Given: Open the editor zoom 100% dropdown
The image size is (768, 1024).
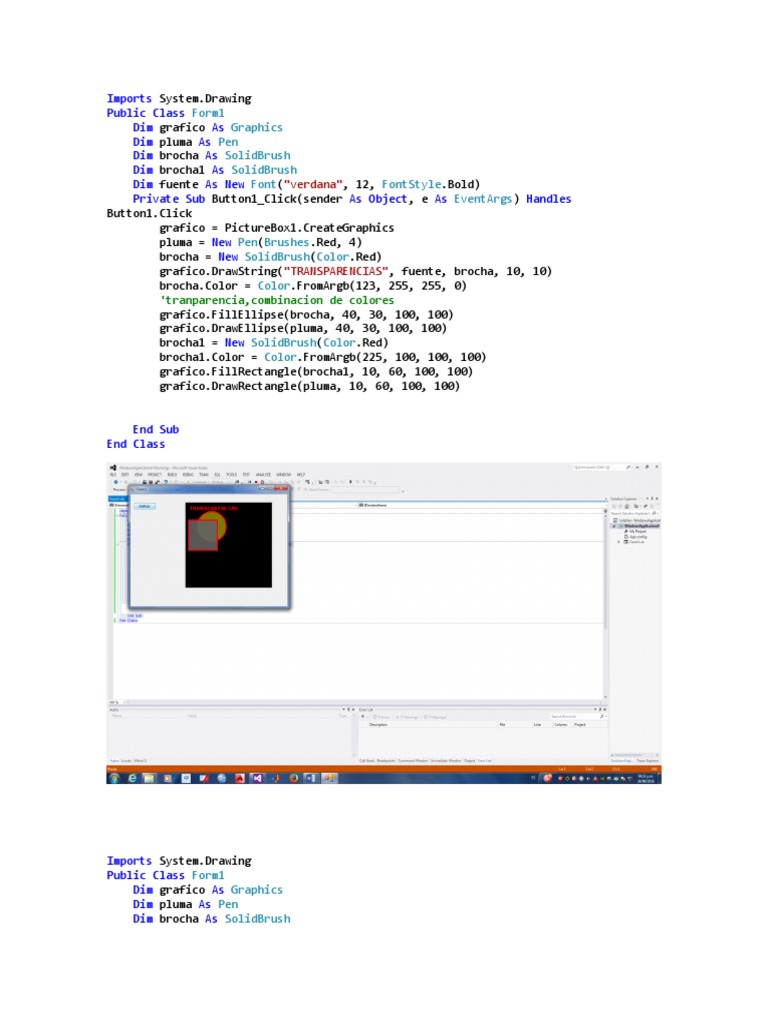Looking at the screenshot, I should click(x=116, y=702).
